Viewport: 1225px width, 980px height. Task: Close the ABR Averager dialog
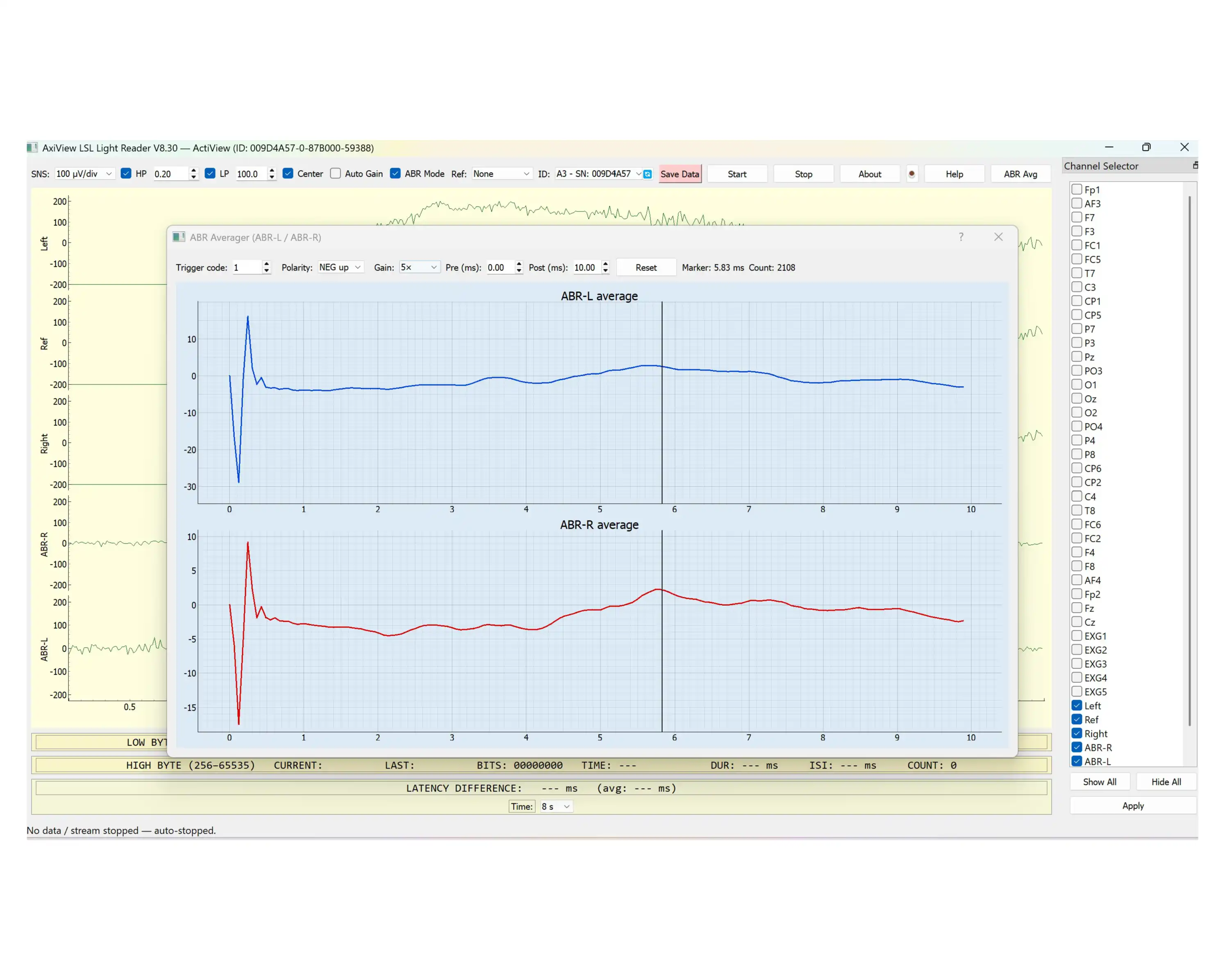tap(998, 237)
